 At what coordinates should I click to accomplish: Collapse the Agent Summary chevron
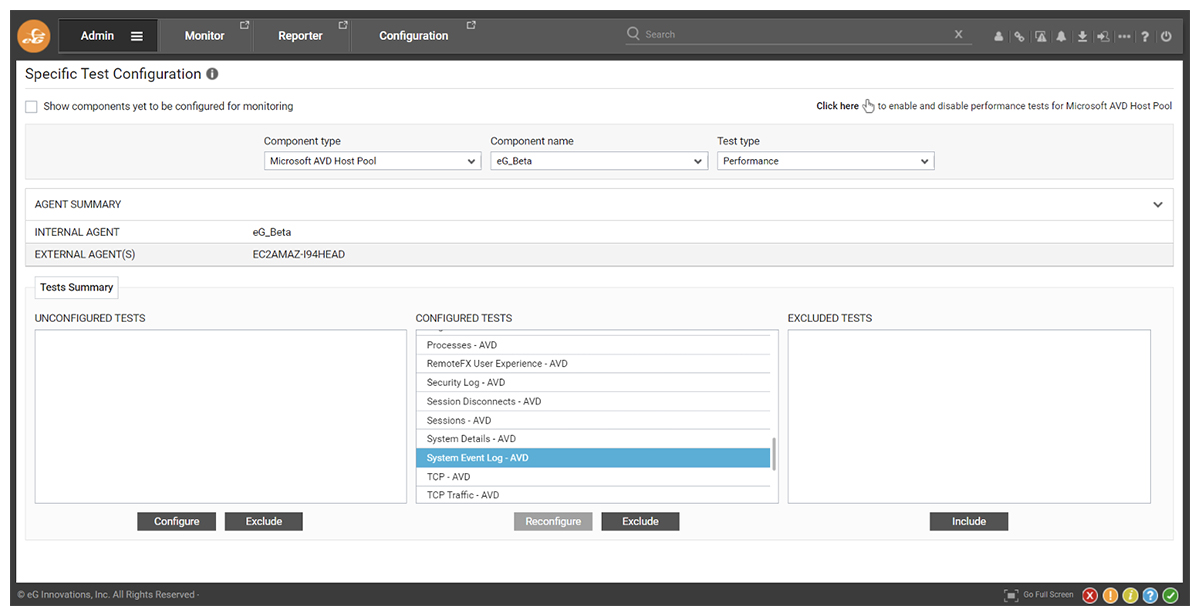[1158, 204]
